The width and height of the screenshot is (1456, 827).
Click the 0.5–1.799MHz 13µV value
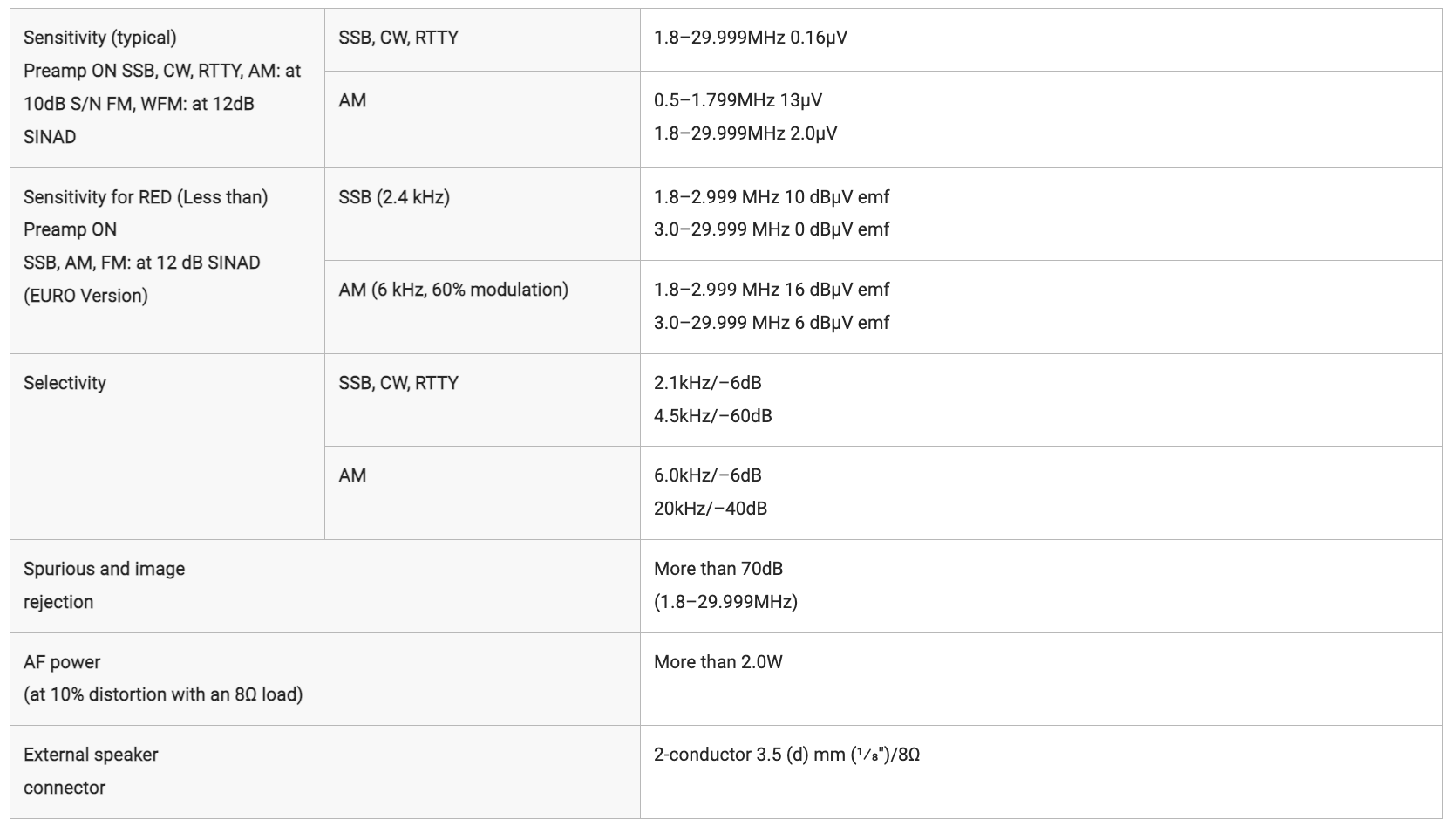click(738, 100)
